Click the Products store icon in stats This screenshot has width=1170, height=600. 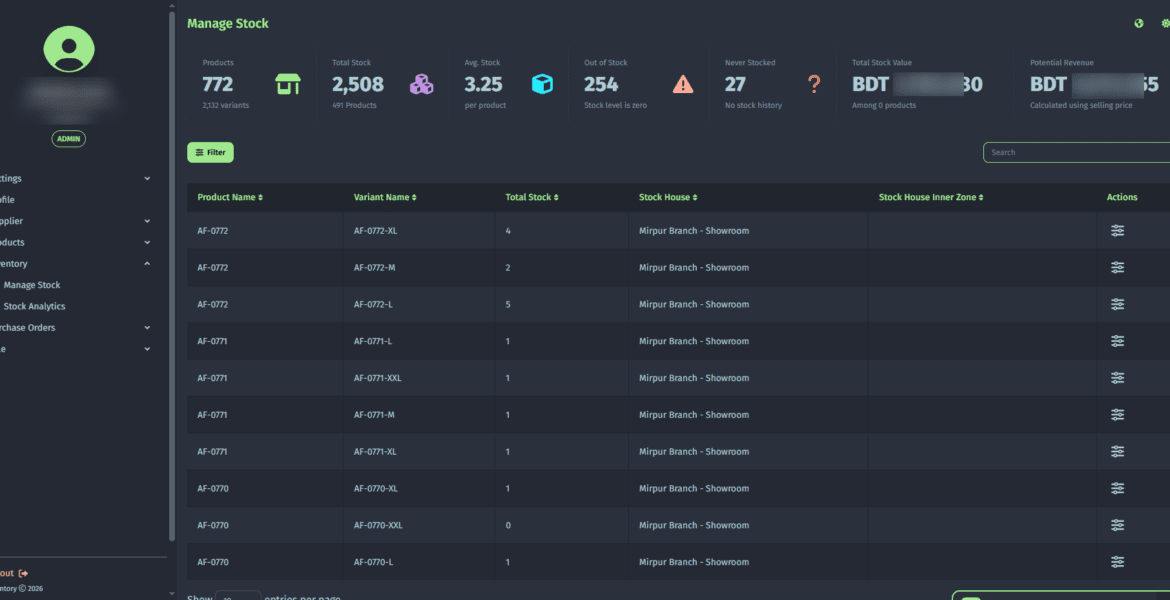tap(288, 85)
